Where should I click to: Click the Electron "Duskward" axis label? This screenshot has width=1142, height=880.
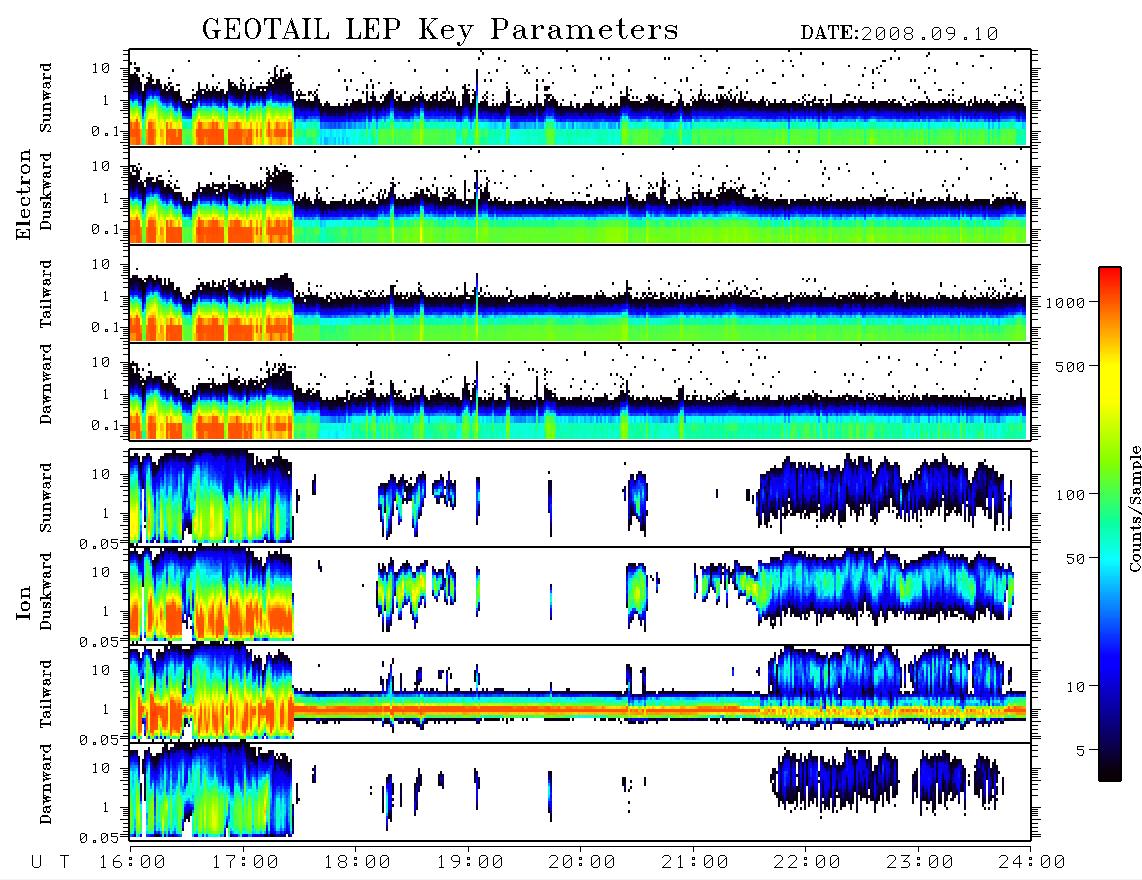click(x=46, y=191)
